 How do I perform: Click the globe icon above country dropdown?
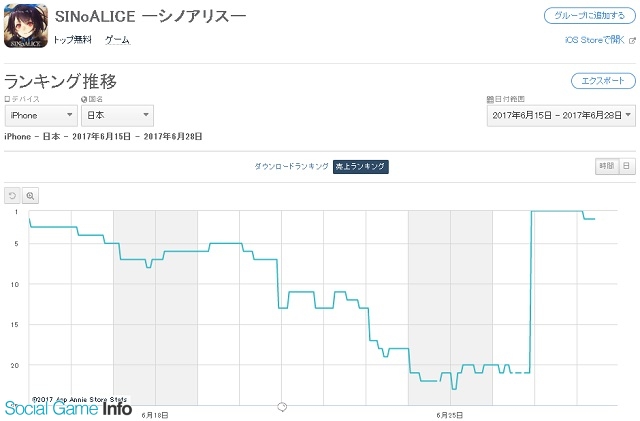coord(84,99)
